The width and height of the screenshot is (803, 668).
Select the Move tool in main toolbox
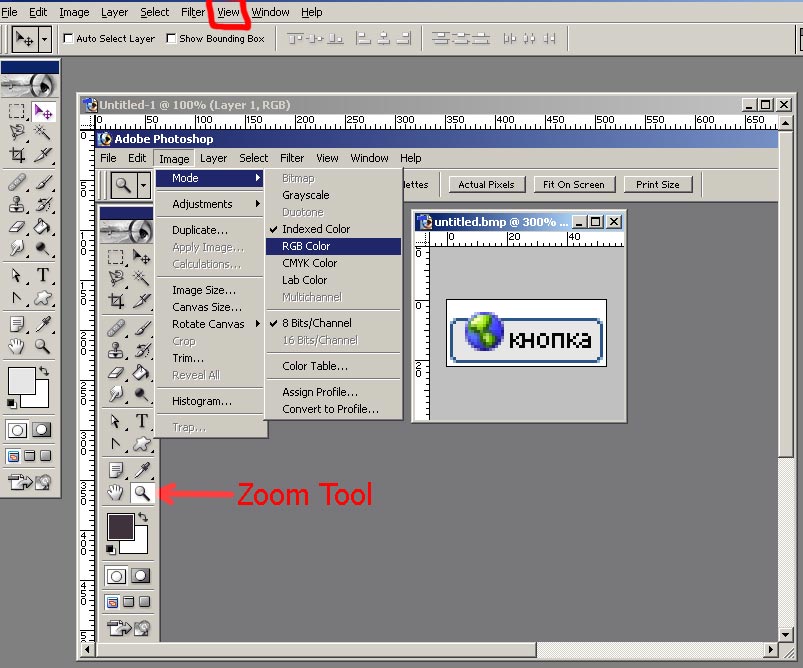[43, 111]
